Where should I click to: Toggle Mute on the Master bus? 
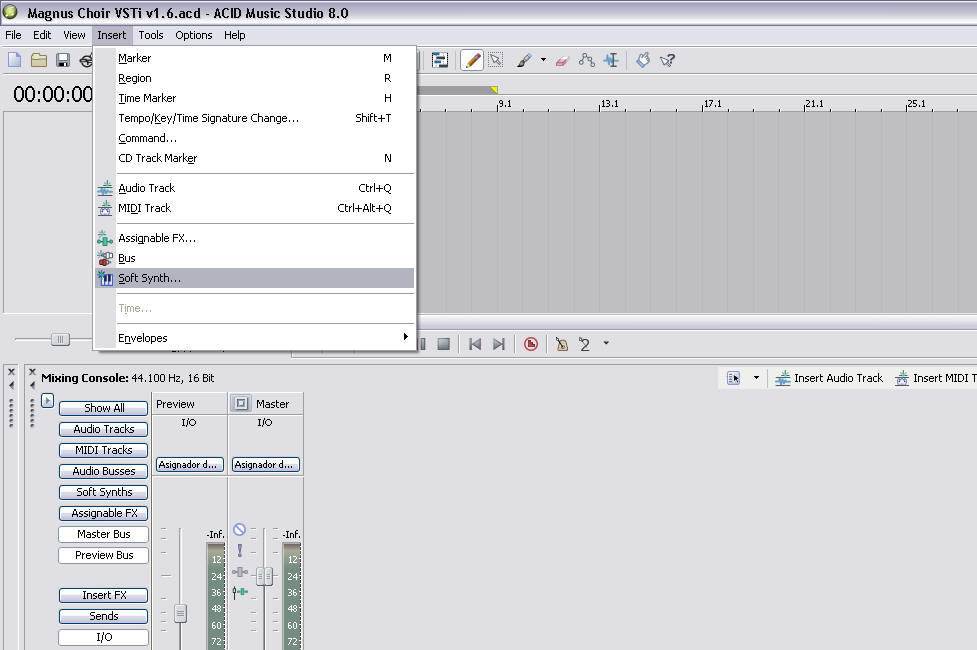pyautogui.click(x=239, y=530)
